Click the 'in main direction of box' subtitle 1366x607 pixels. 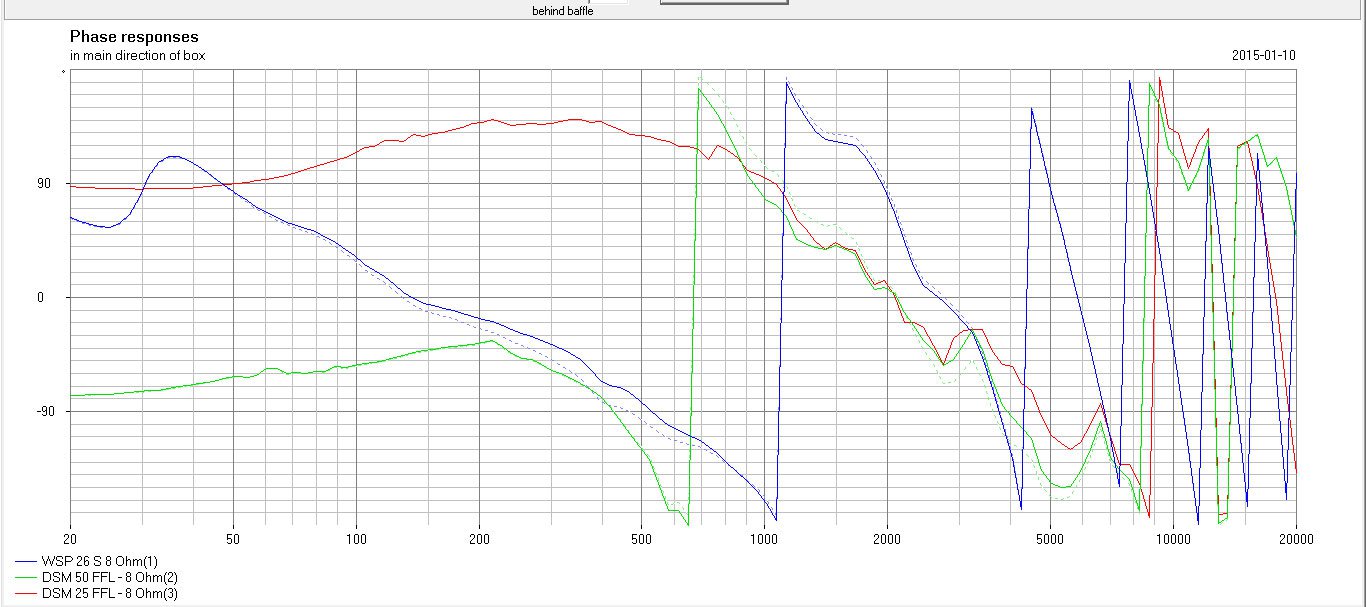tap(137, 55)
